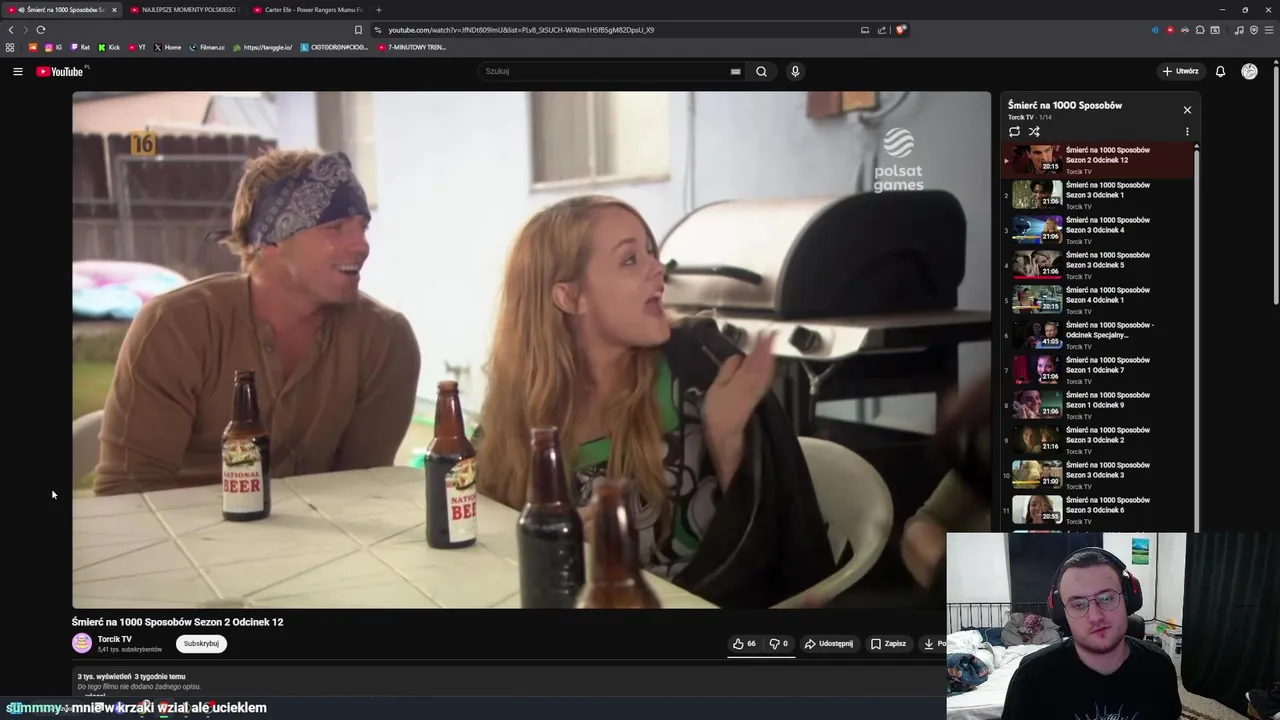The width and height of the screenshot is (1280, 720).
Task: Open the picture-in-picture icon in address bar
Action: [x=865, y=30]
